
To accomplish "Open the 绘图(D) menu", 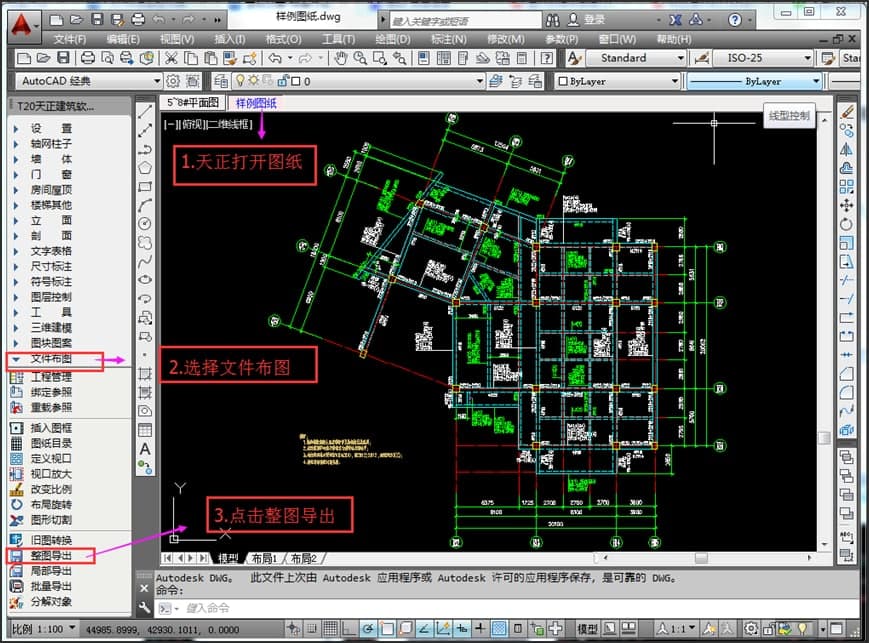I will [x=391, y=39].
